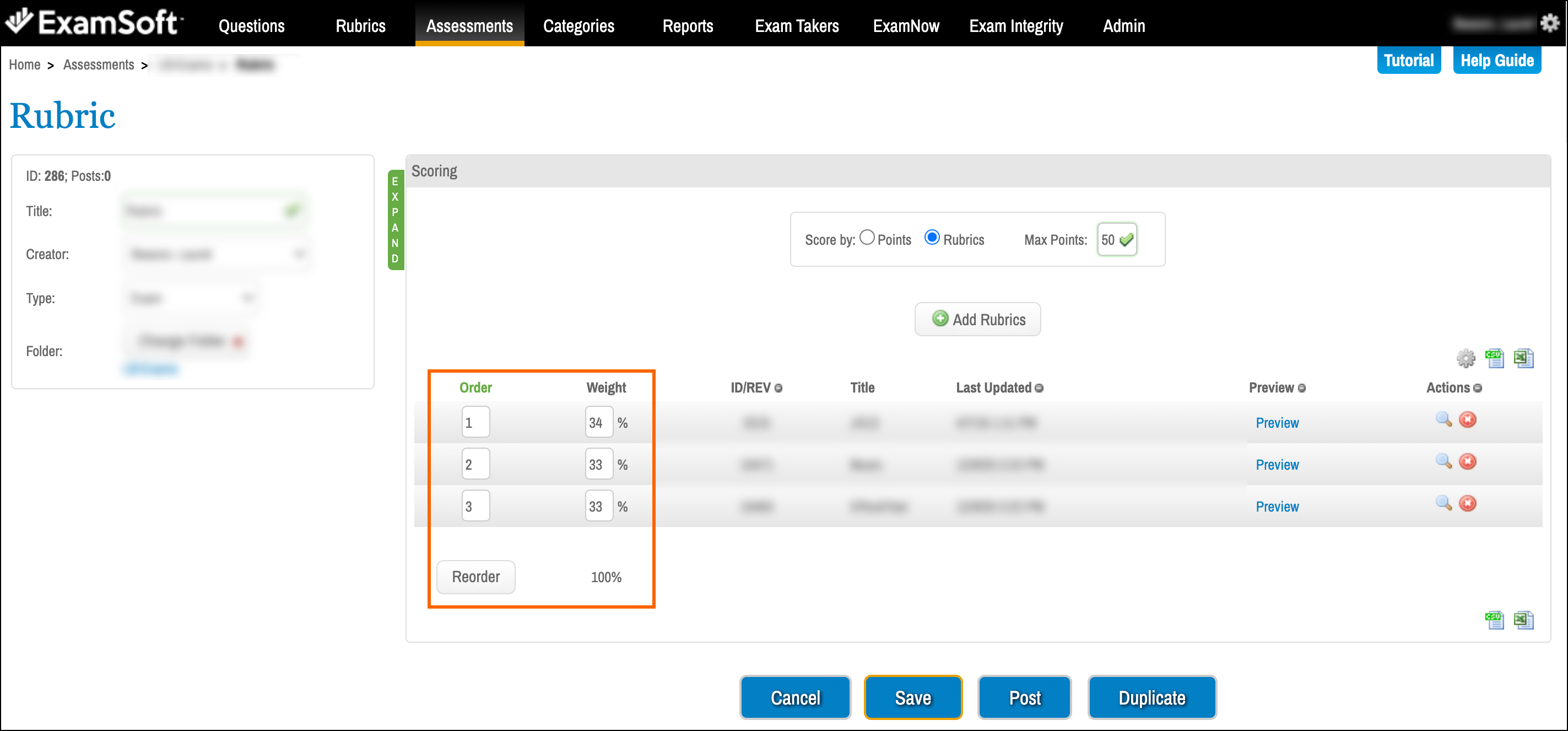
Task: Select the Rubrics scoring radio button
Action: (932, 238)
